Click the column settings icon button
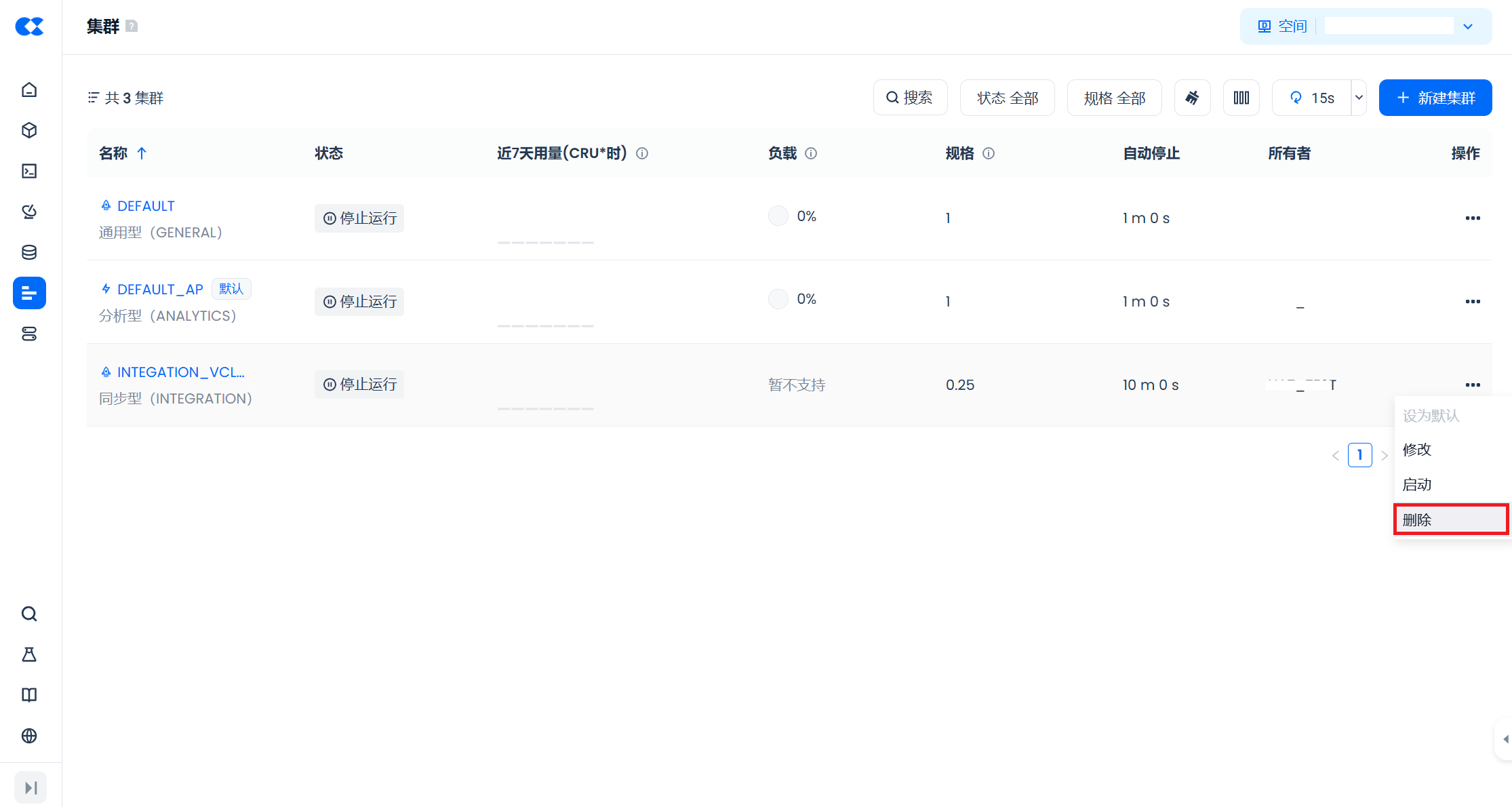Screen dimensions: 1512x807 pos(1241,98)
